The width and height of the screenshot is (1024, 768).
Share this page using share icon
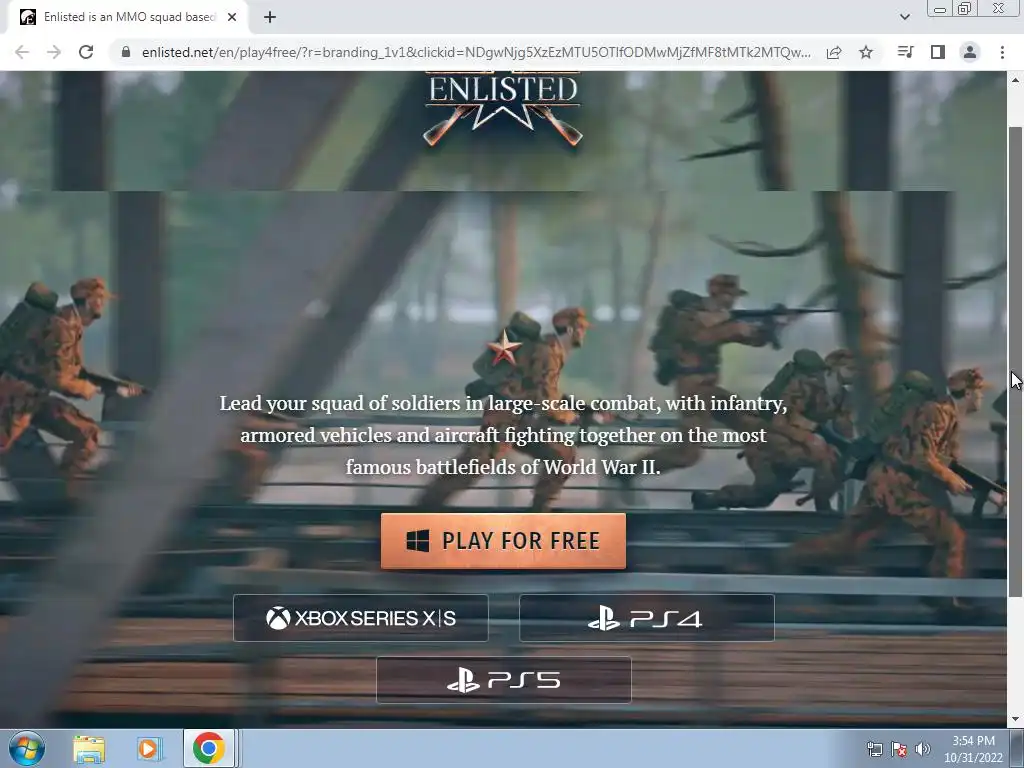tap(834, 52)
